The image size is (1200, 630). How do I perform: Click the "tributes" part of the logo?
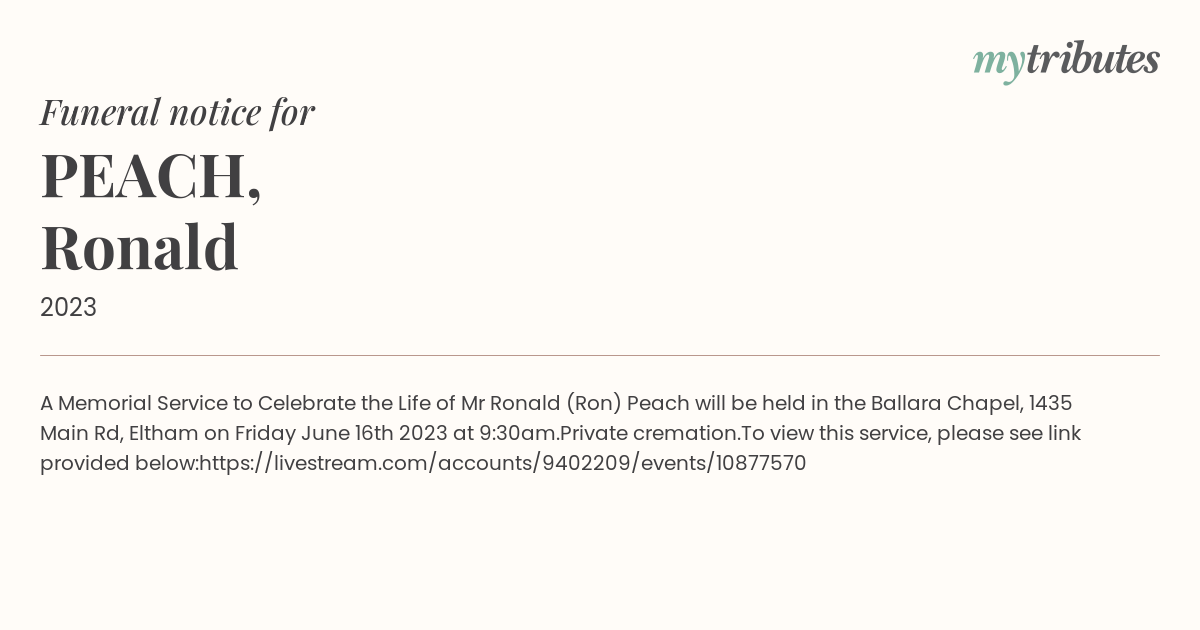pos(1093,59)
